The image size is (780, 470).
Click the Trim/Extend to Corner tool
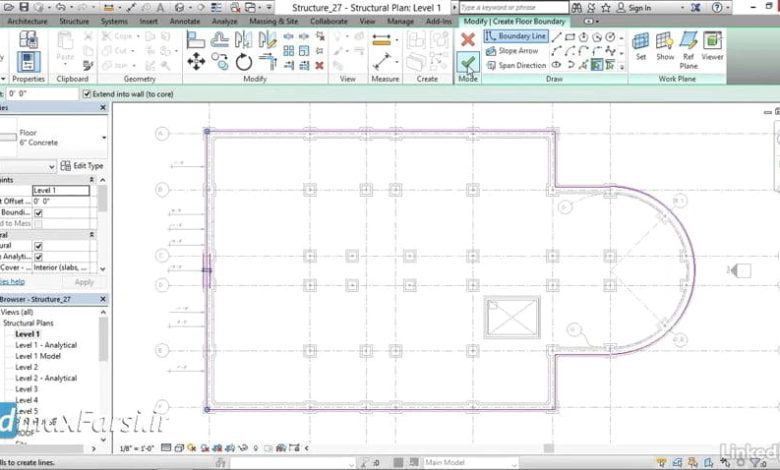(268, 62)
